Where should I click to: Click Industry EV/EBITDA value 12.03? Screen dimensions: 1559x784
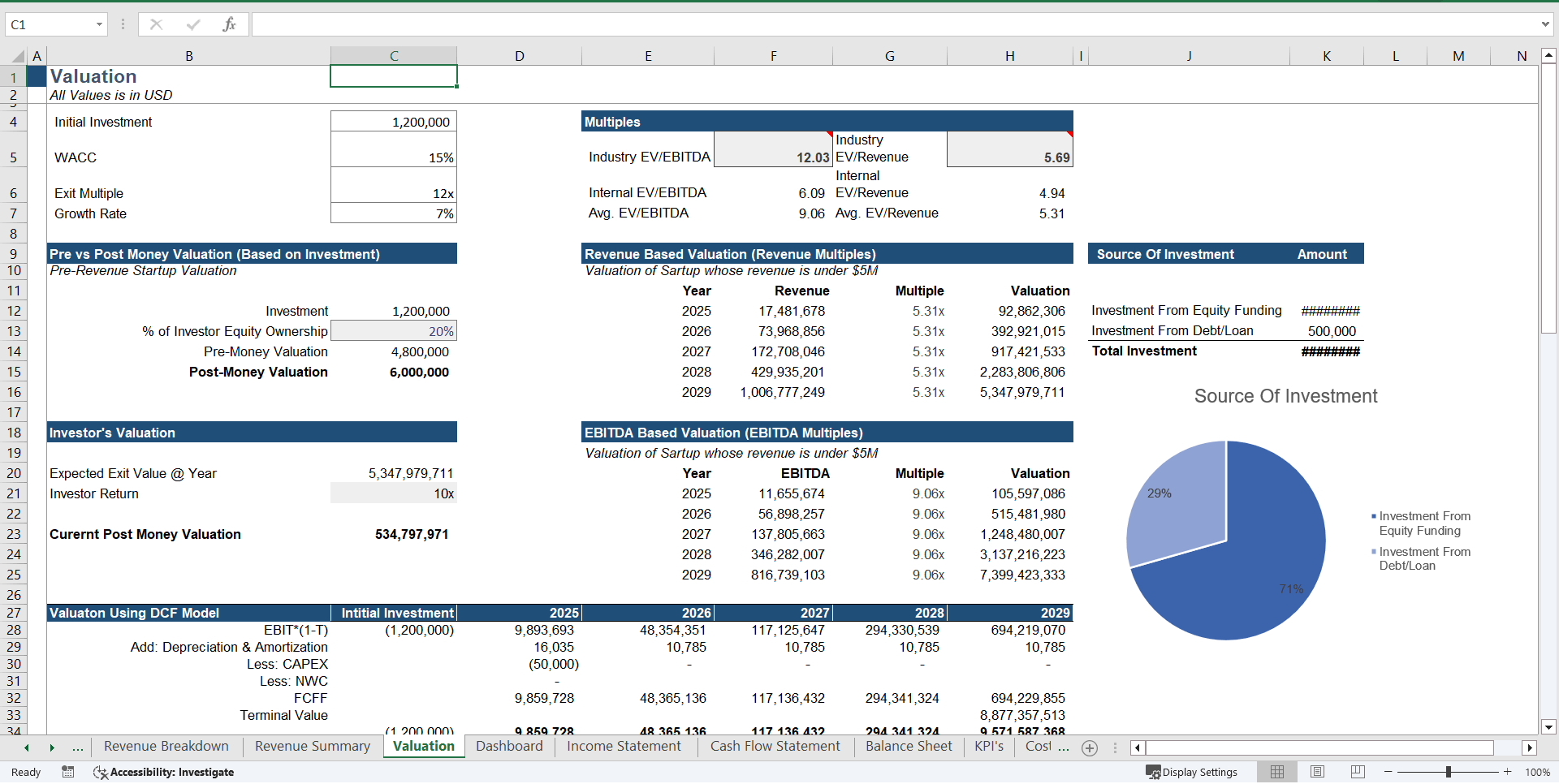(773, 149)
